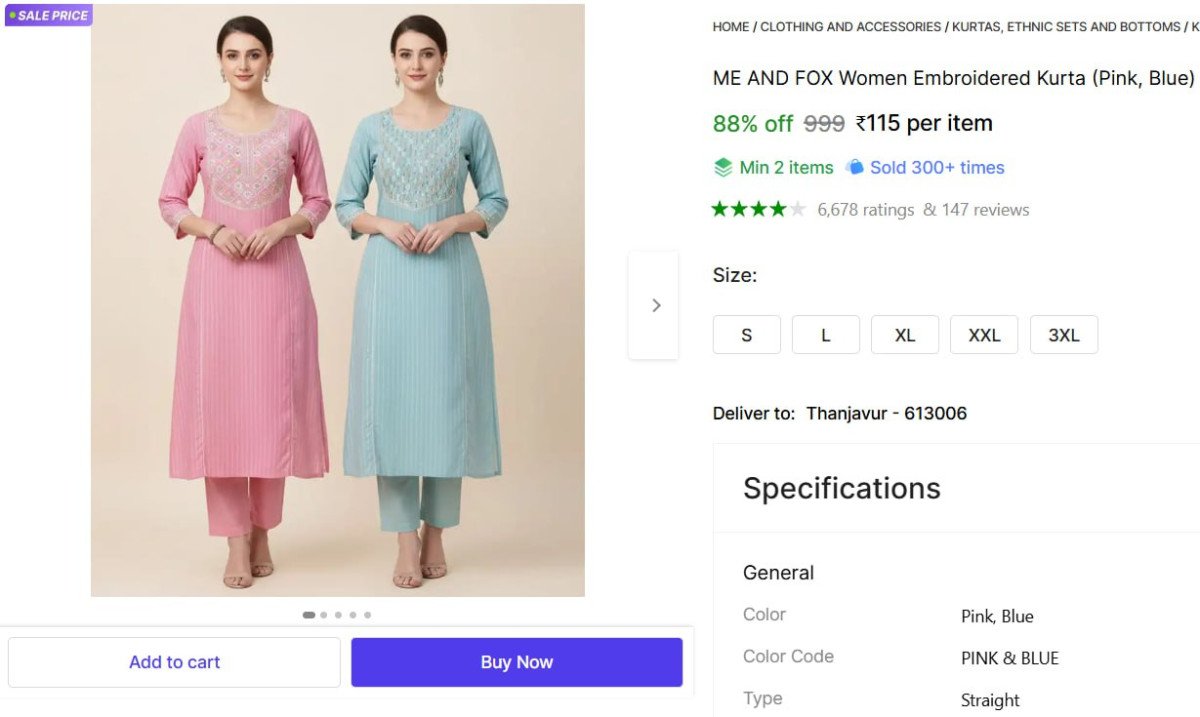View the 6,678 ratings
The image size is (1200, 717).
tap(865, 210)
